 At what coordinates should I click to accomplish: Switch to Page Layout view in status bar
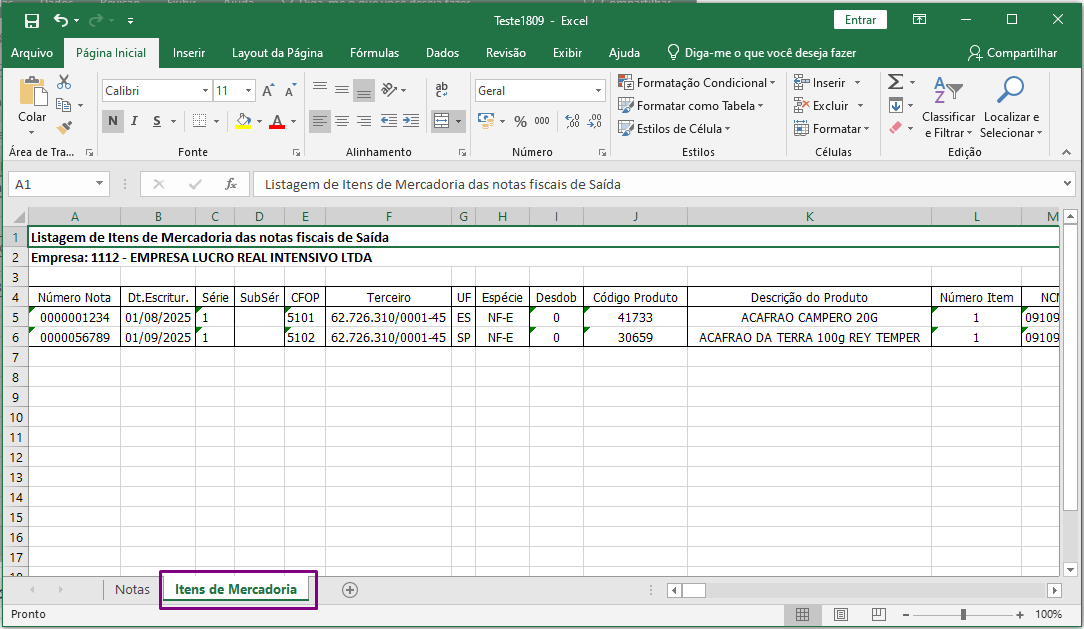point(841,614)
